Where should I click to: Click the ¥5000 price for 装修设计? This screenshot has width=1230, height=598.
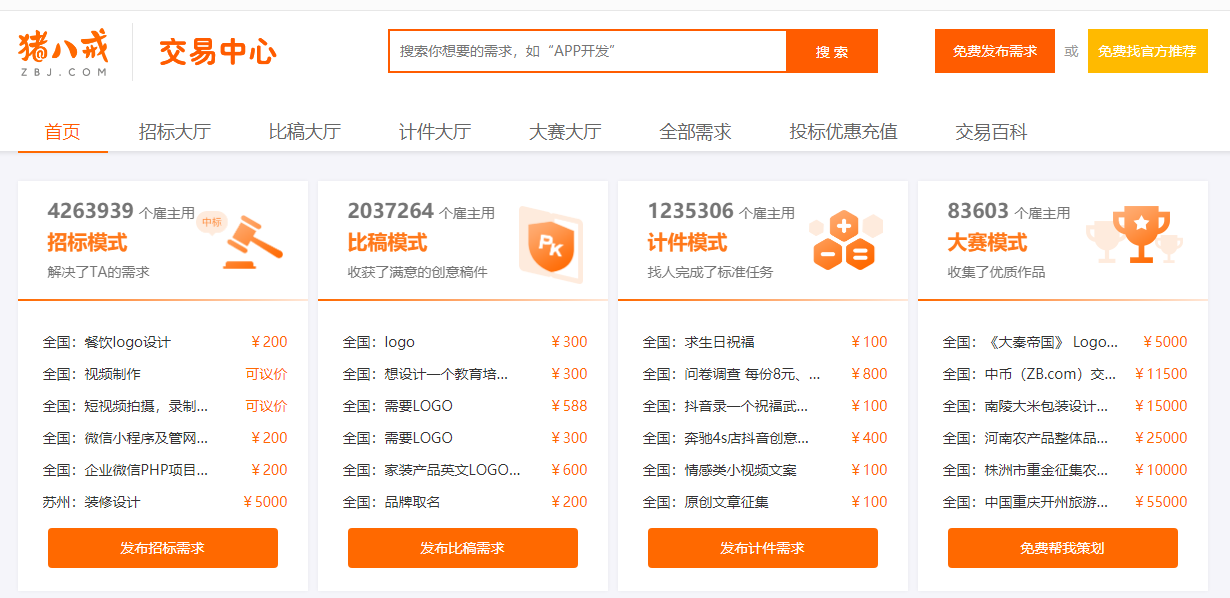265,502
